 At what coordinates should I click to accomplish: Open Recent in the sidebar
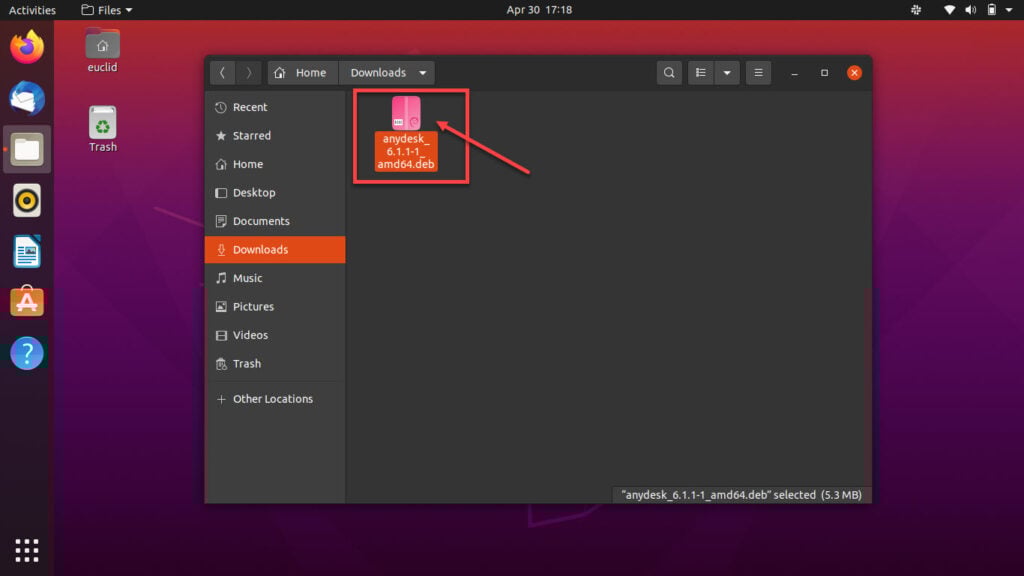(x=275, y=107)
